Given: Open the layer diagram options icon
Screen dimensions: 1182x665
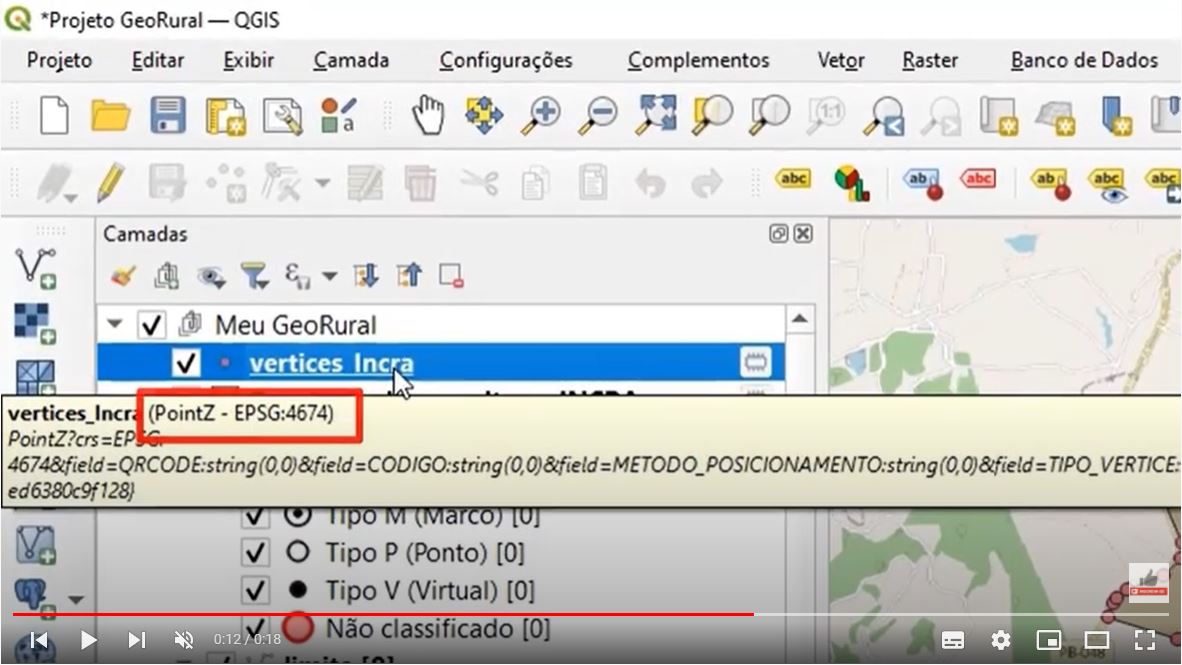Looking at the screenshot, I should point(852,183).
